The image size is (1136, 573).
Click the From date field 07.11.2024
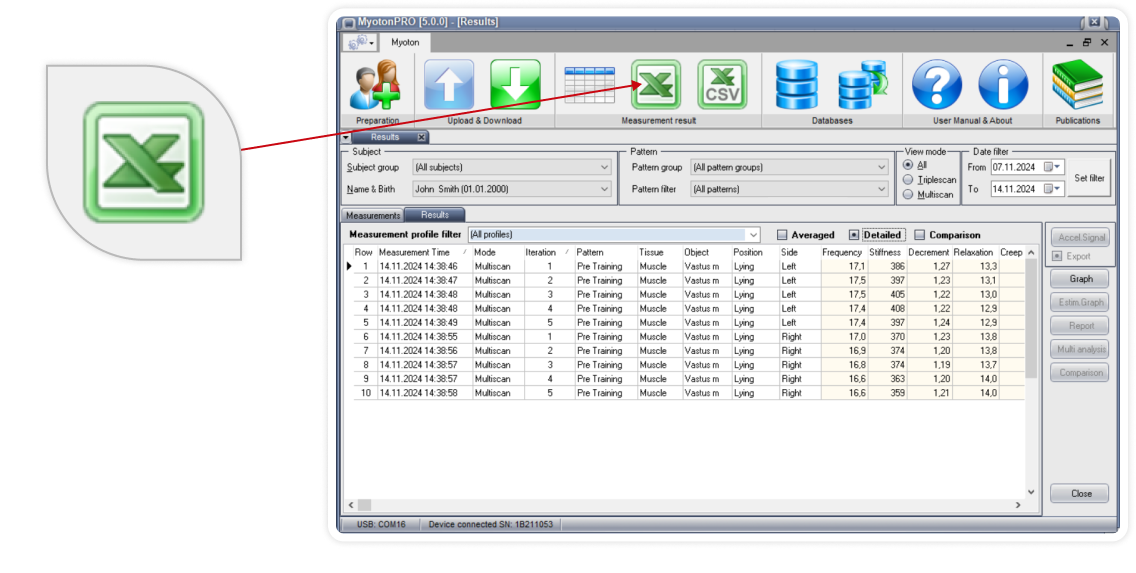click(x=1016, y=167)
